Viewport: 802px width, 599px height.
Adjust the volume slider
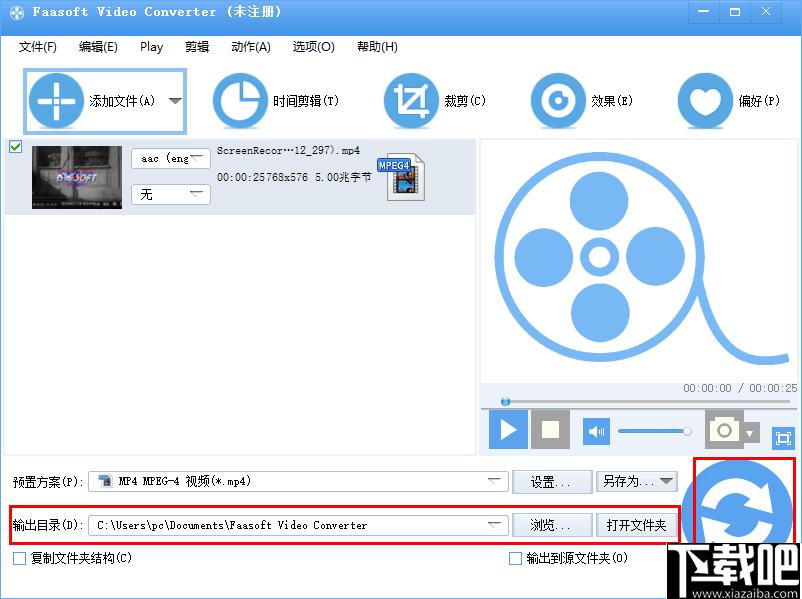pyautogui.click(x=655, y=431)
